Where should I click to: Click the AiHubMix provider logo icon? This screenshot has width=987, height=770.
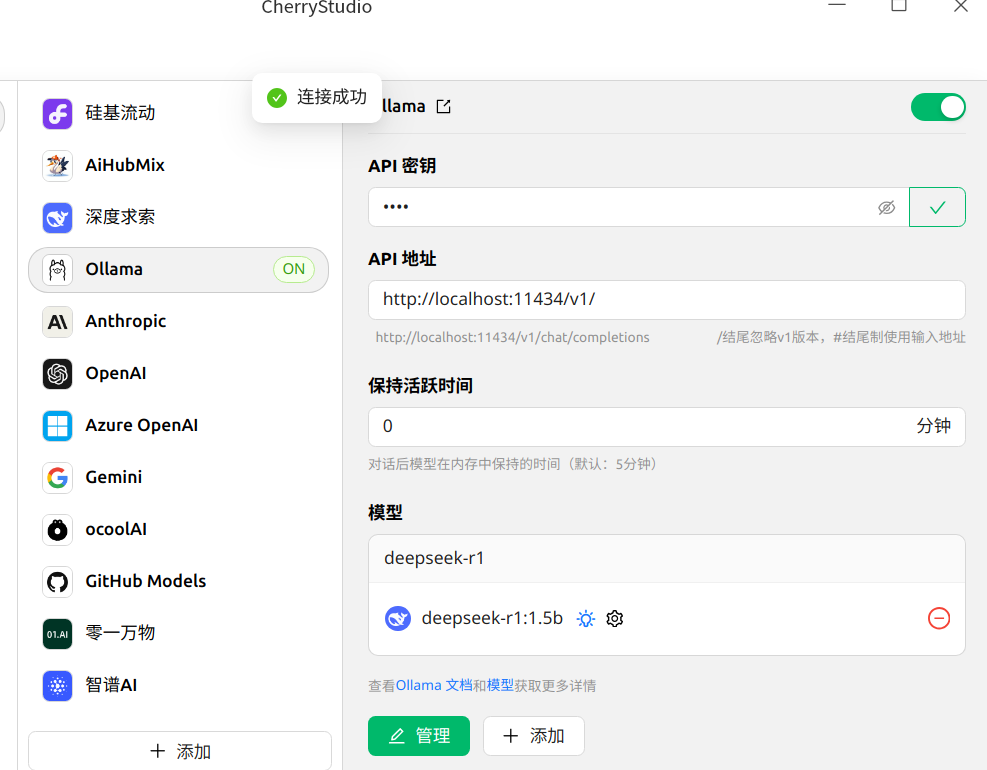pos(57,166)
